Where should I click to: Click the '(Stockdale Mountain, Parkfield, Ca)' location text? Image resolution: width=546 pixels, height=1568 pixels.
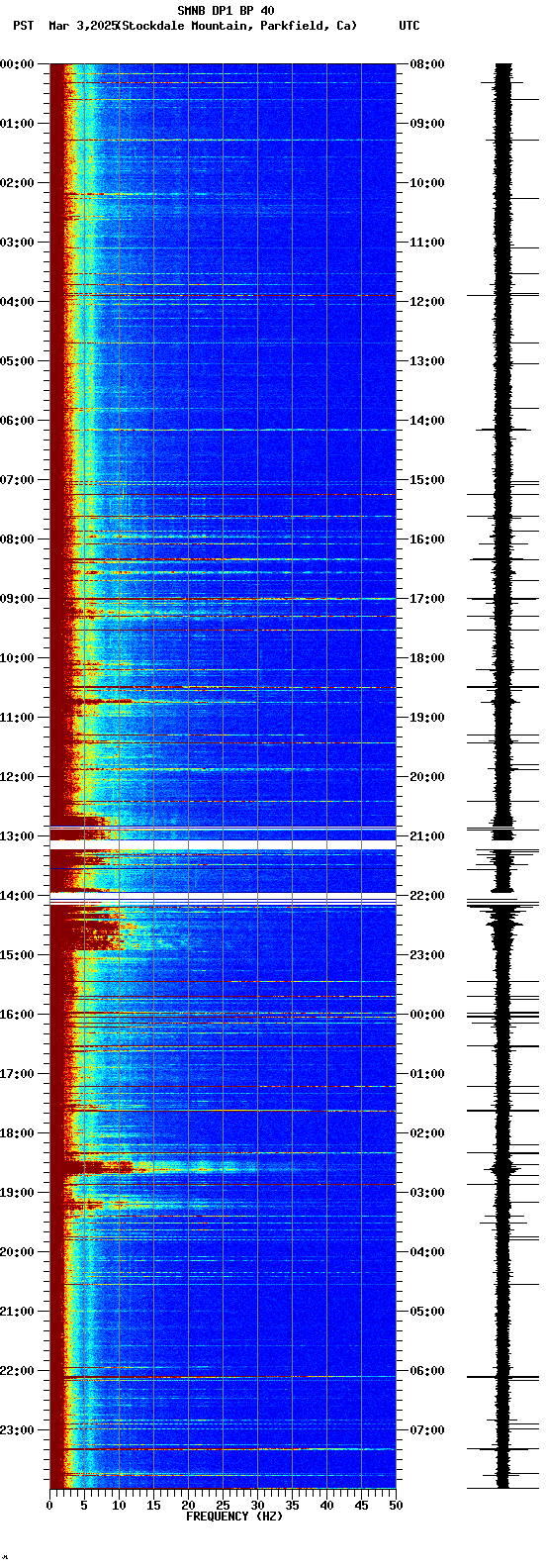236,26
